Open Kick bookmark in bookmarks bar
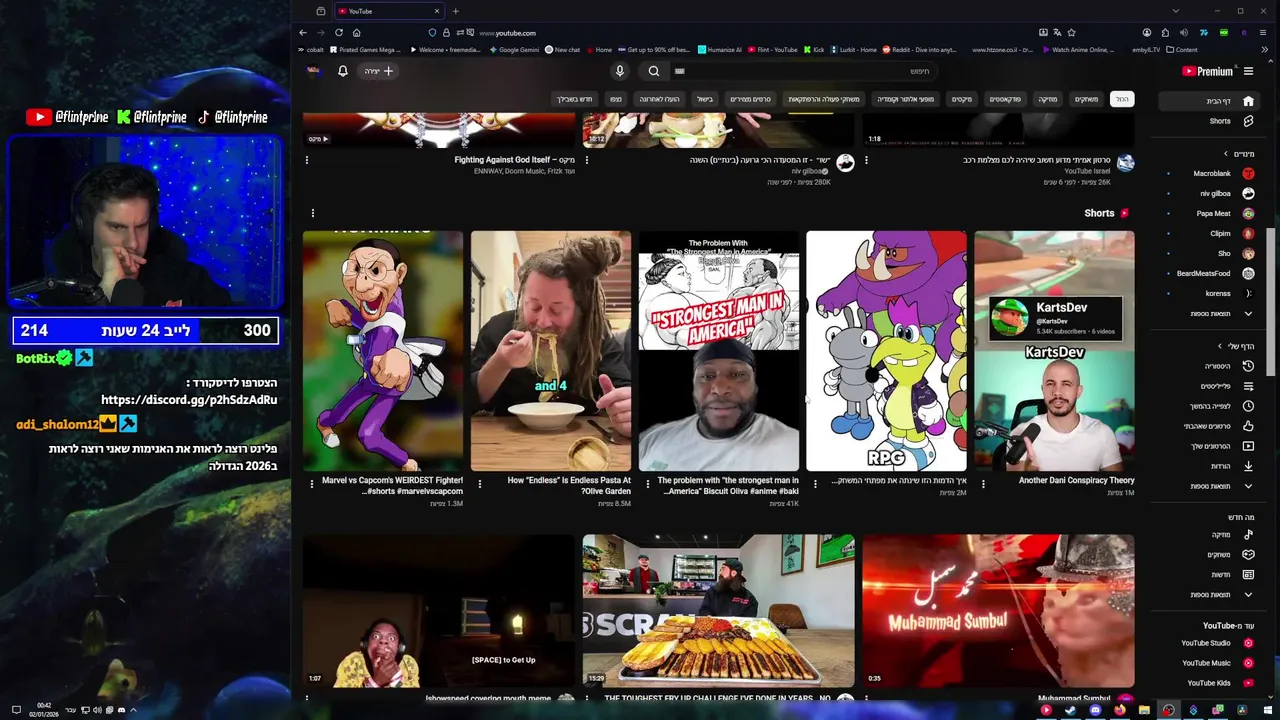The height and width of the screenshot is (720, 1280). point(814,49)
